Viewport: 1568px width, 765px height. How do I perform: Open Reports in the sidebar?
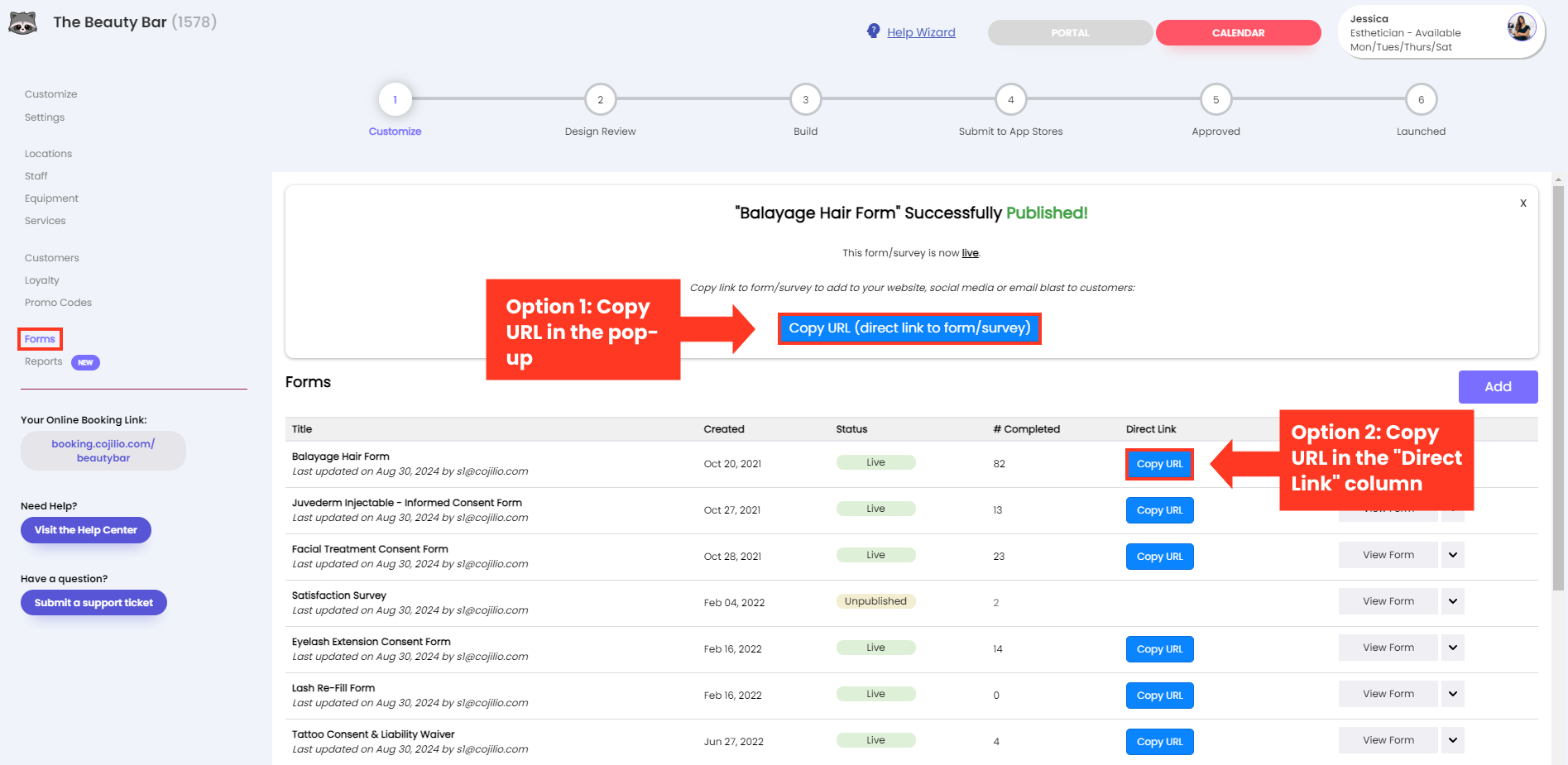tap(44, 361)
